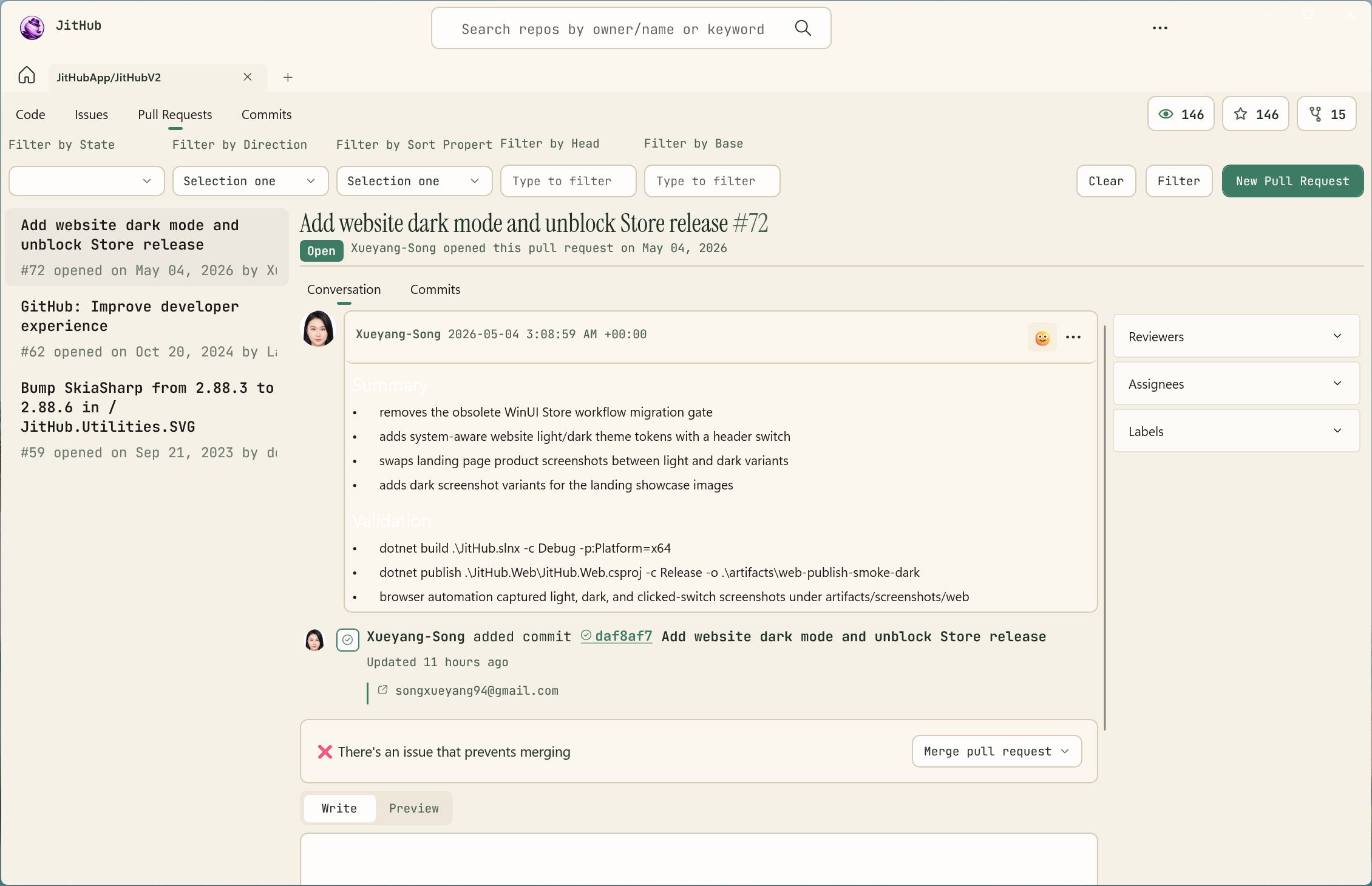Click small avatar beside added commit
This screenshot has width=1372, height=886.
click(x=314, y=640)
